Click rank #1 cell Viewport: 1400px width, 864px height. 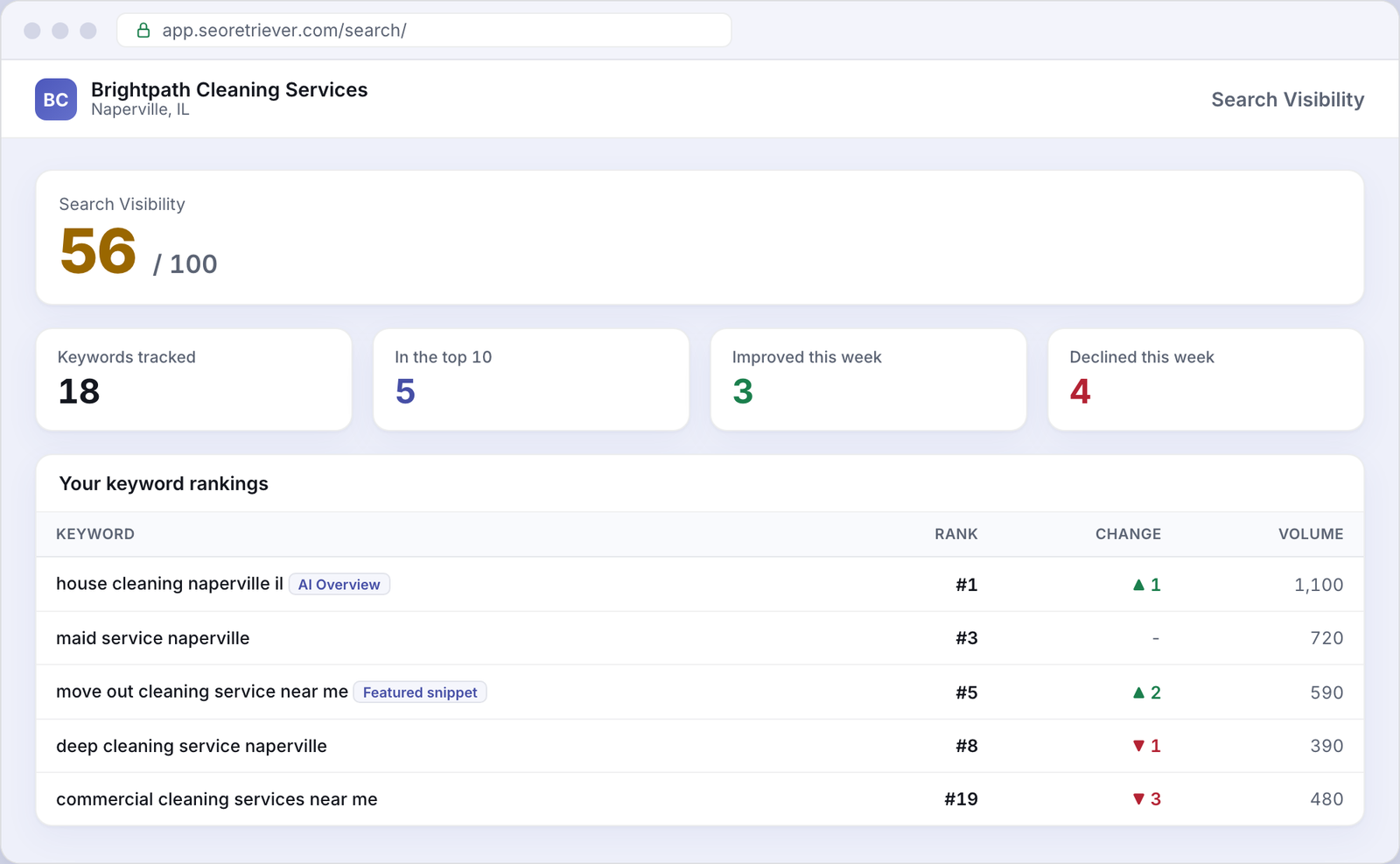pyautogui.click(x=967, y=585)
